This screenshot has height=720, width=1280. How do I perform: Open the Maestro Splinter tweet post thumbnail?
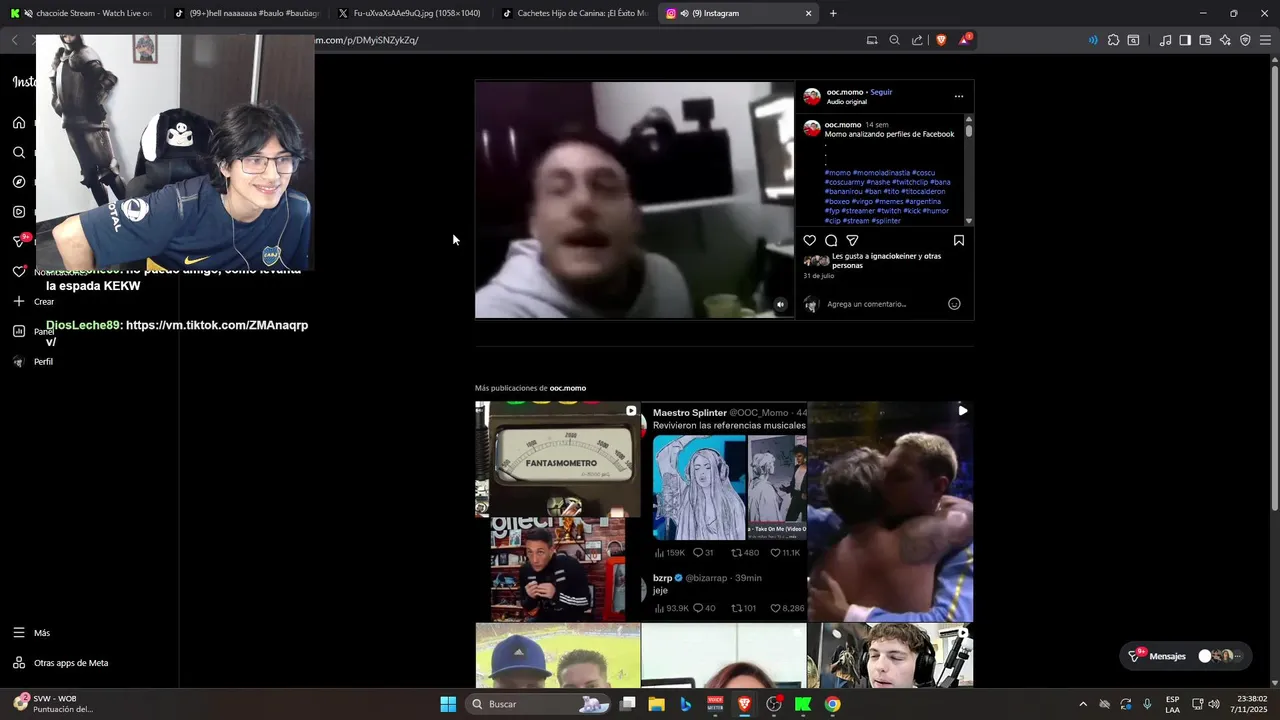coord(724,511)
